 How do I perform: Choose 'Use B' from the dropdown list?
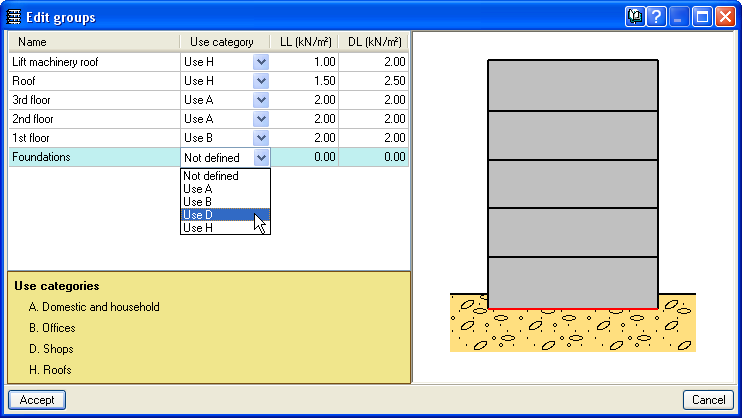[x=225, y=202]
